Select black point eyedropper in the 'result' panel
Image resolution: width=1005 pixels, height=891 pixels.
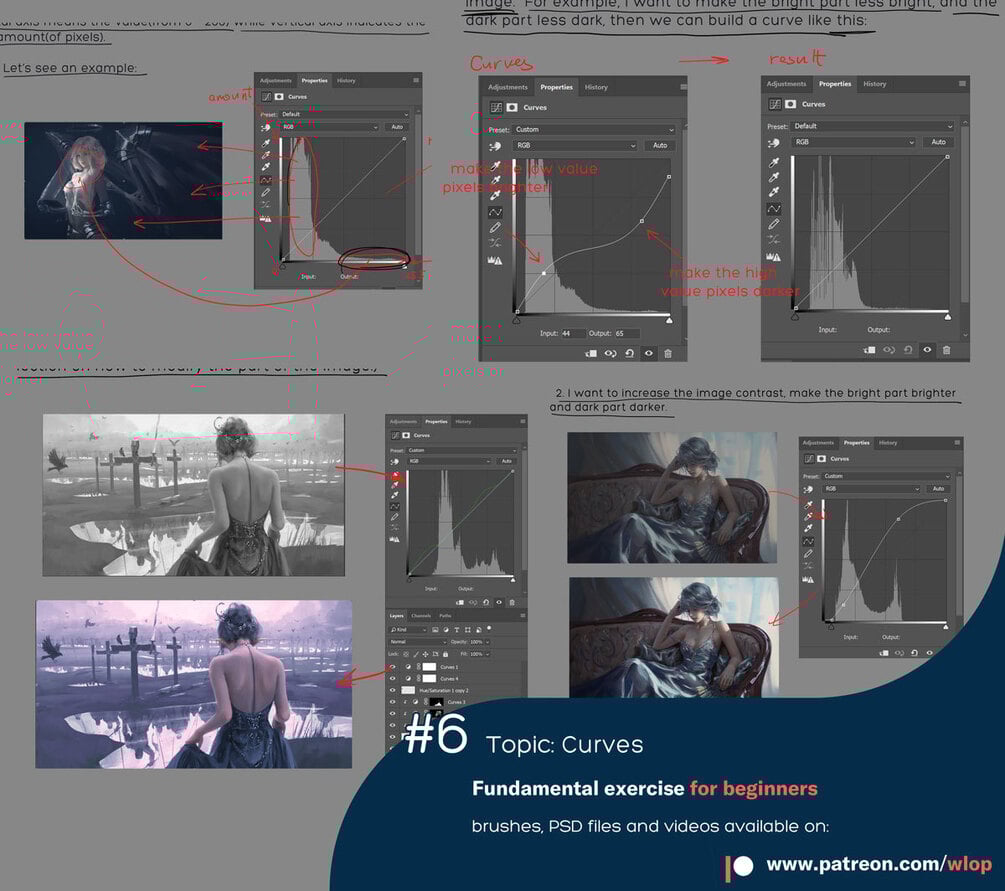(x=774, y=163)
